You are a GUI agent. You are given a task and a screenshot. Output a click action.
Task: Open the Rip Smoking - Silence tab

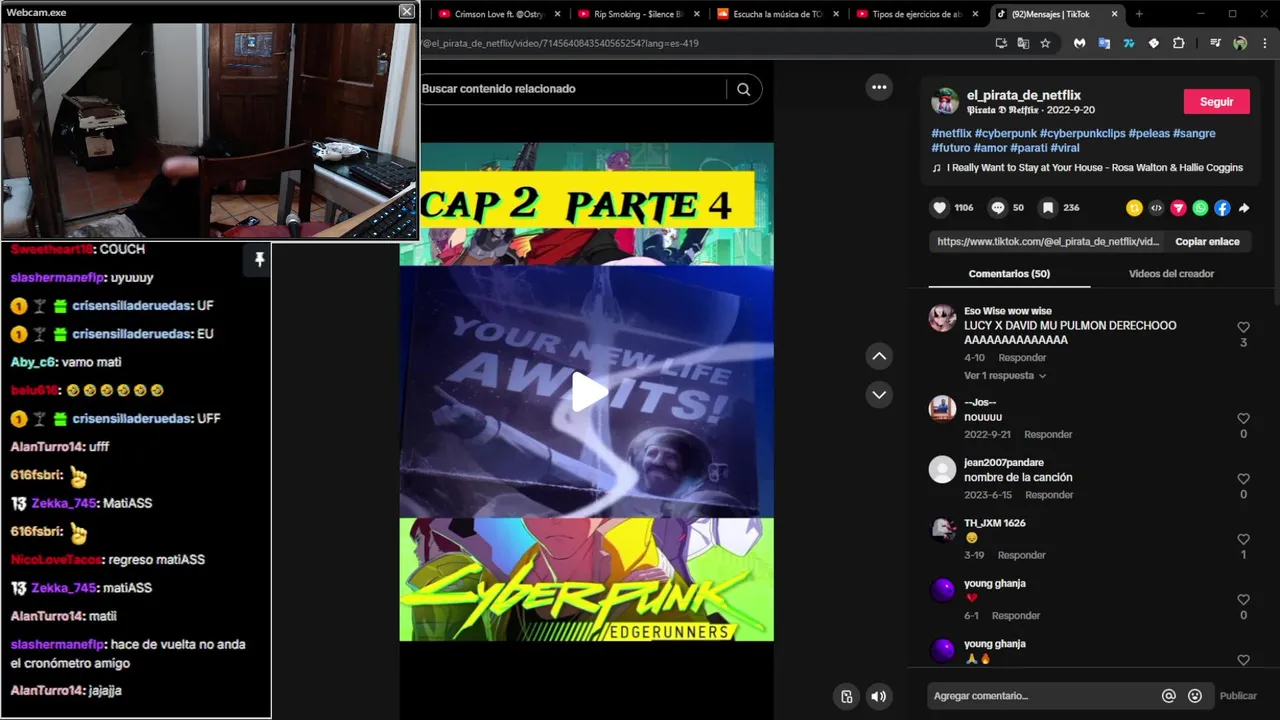636,14
